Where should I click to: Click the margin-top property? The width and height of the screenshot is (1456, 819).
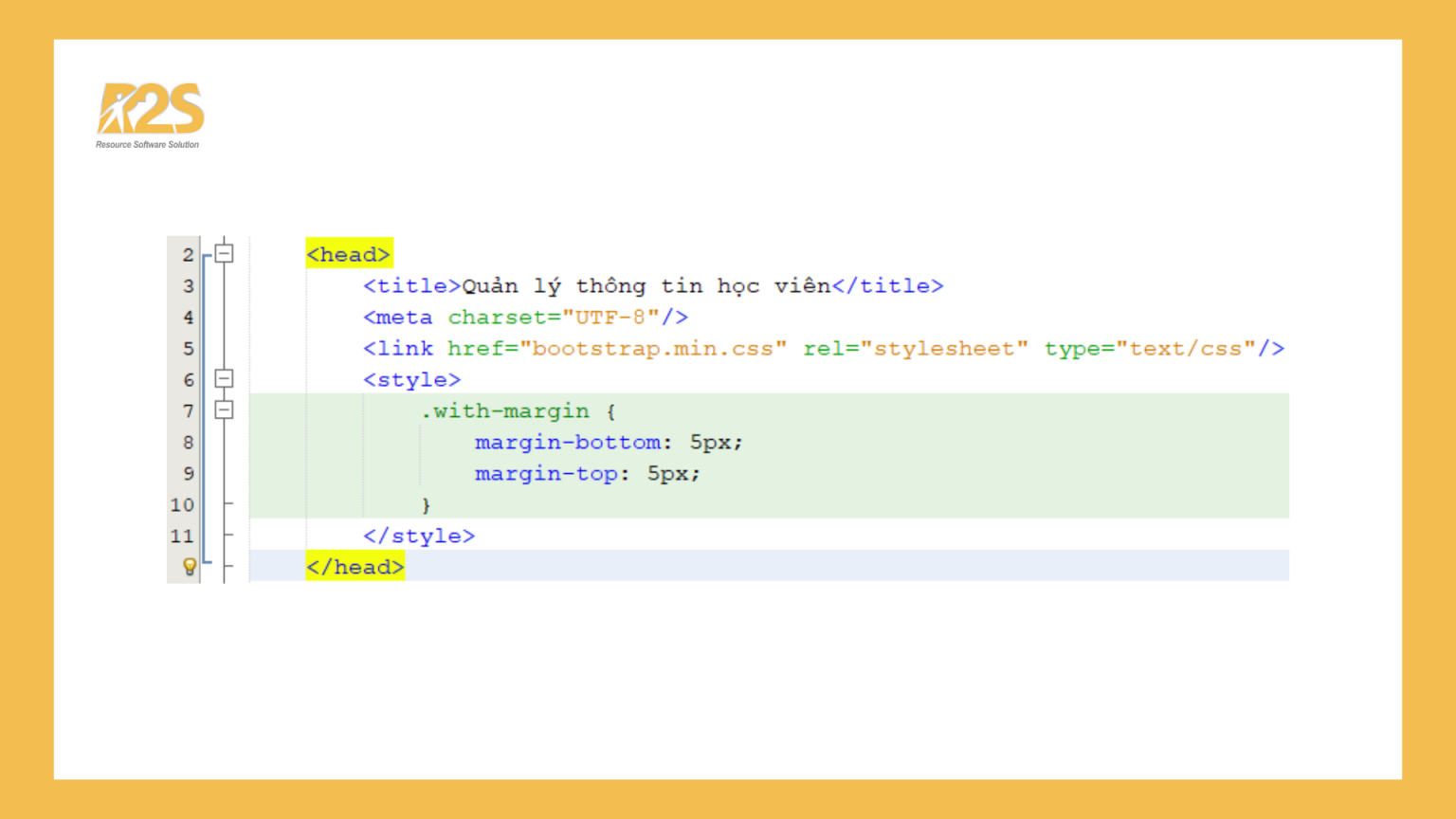tap(546, 473)
